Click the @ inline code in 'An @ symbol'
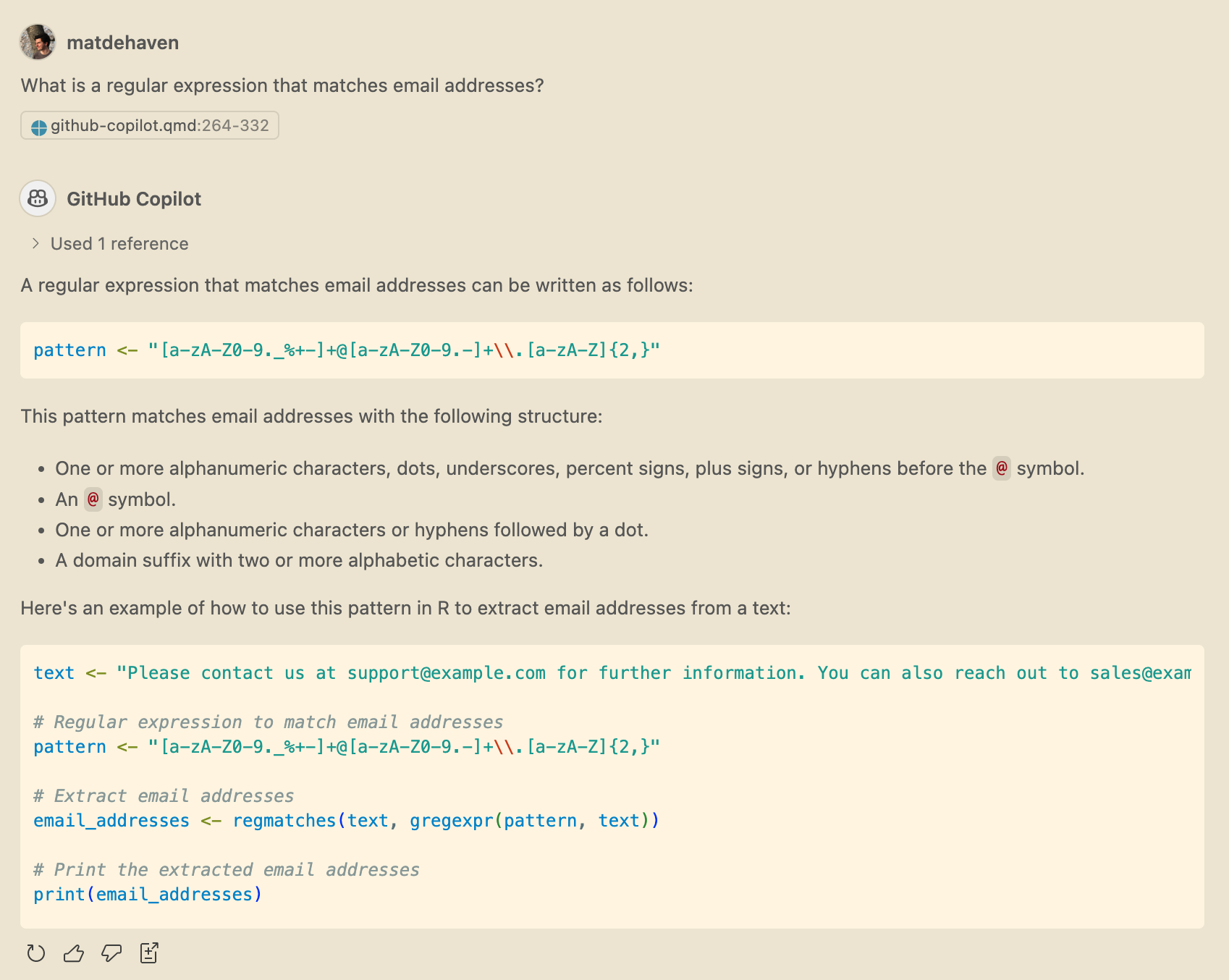 pos(93,499)
